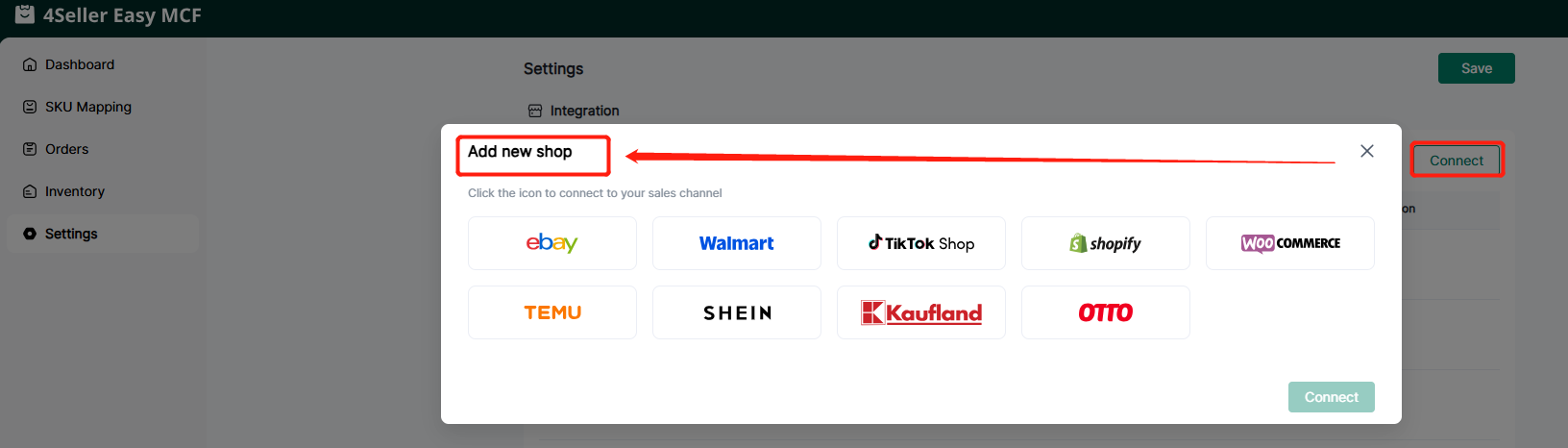Screen dimensions: 1568x448
Task: Click the red-outlined Connect button behind dialog
Action: point(1456,161)
